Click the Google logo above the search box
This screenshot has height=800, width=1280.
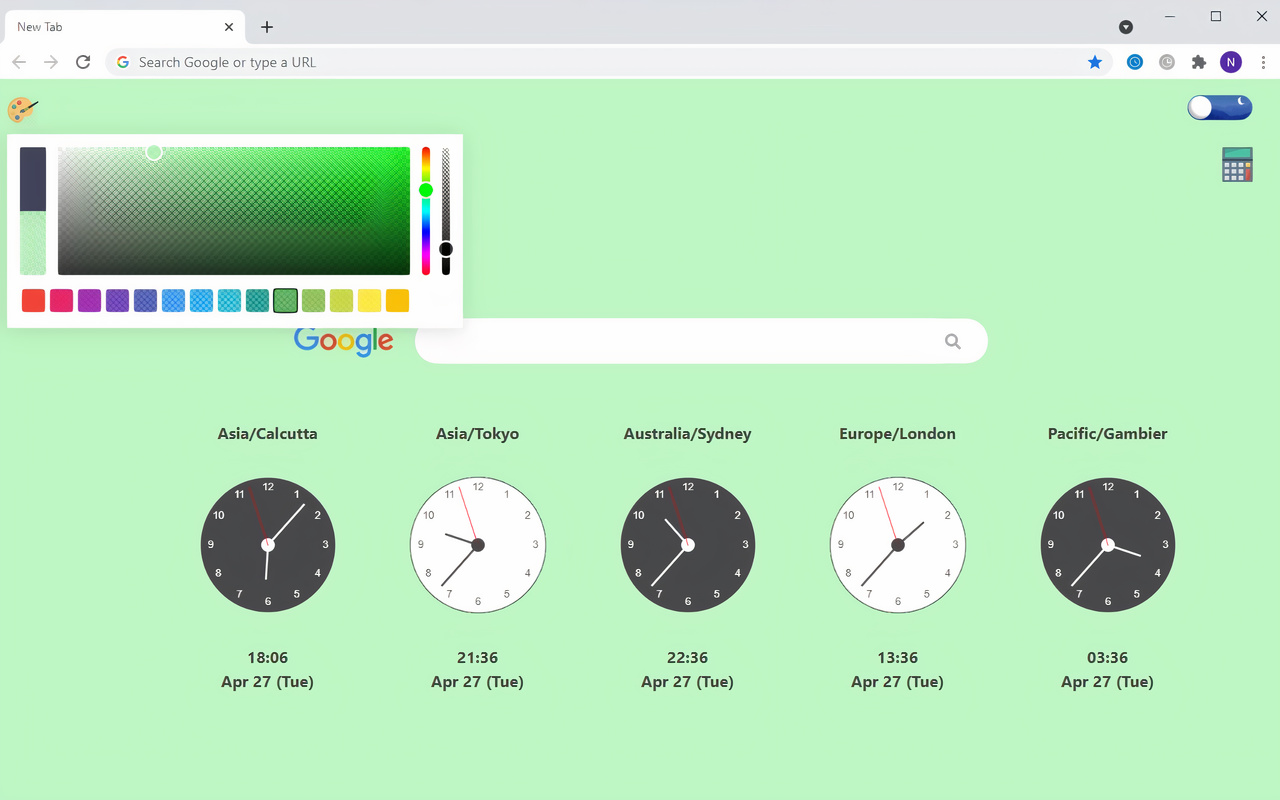343,341
